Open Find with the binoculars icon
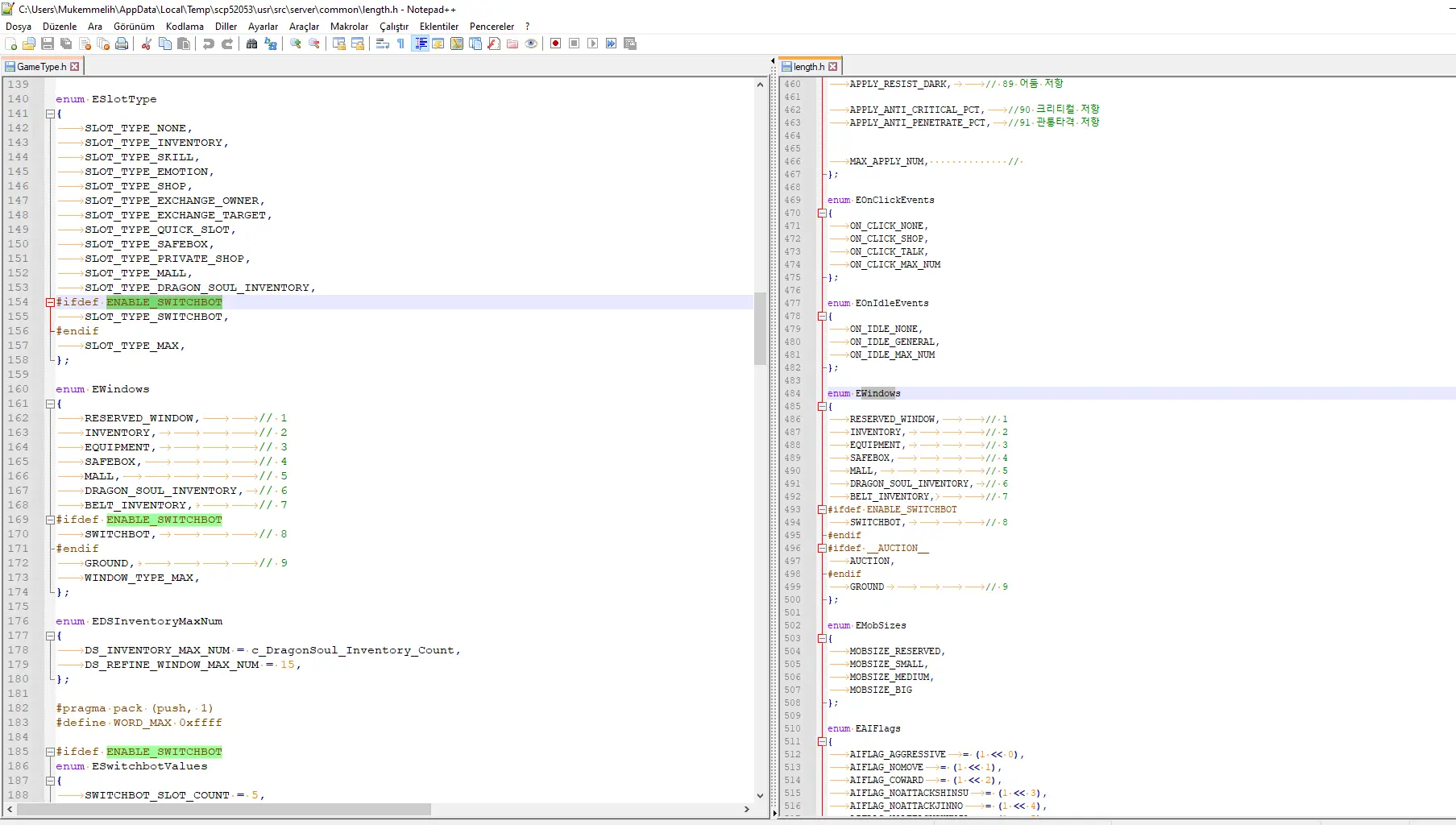Viewport: 1456px width, 825px height. (x=252, y=44)
